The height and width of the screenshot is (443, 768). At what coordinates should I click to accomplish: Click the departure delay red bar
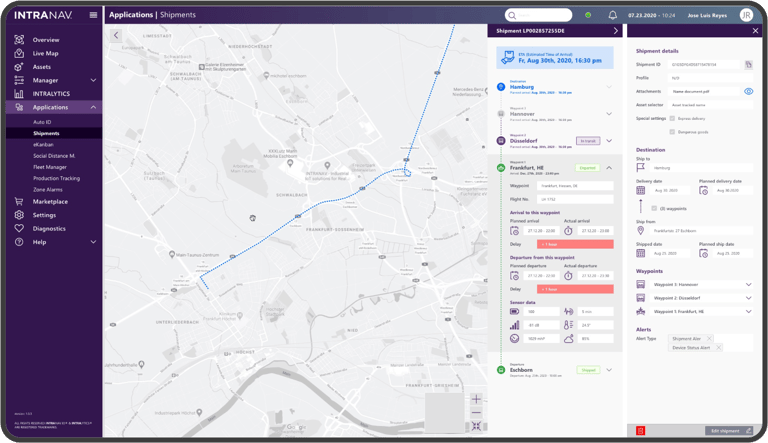coord(575,289)
